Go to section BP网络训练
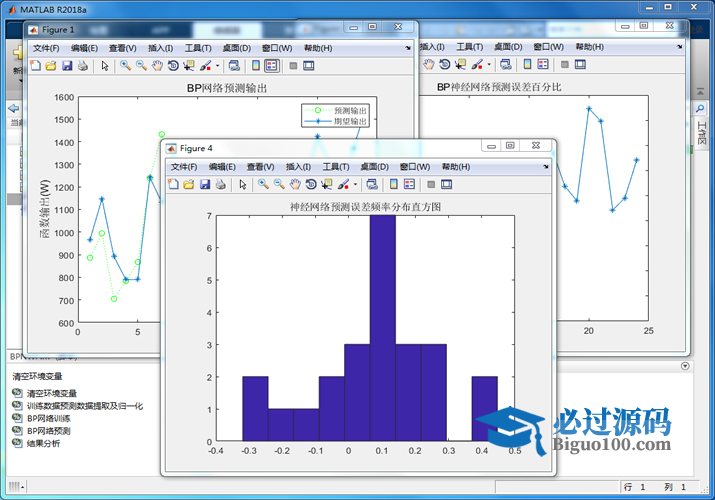This screenshot has width=715, height=500. [49, 418]
